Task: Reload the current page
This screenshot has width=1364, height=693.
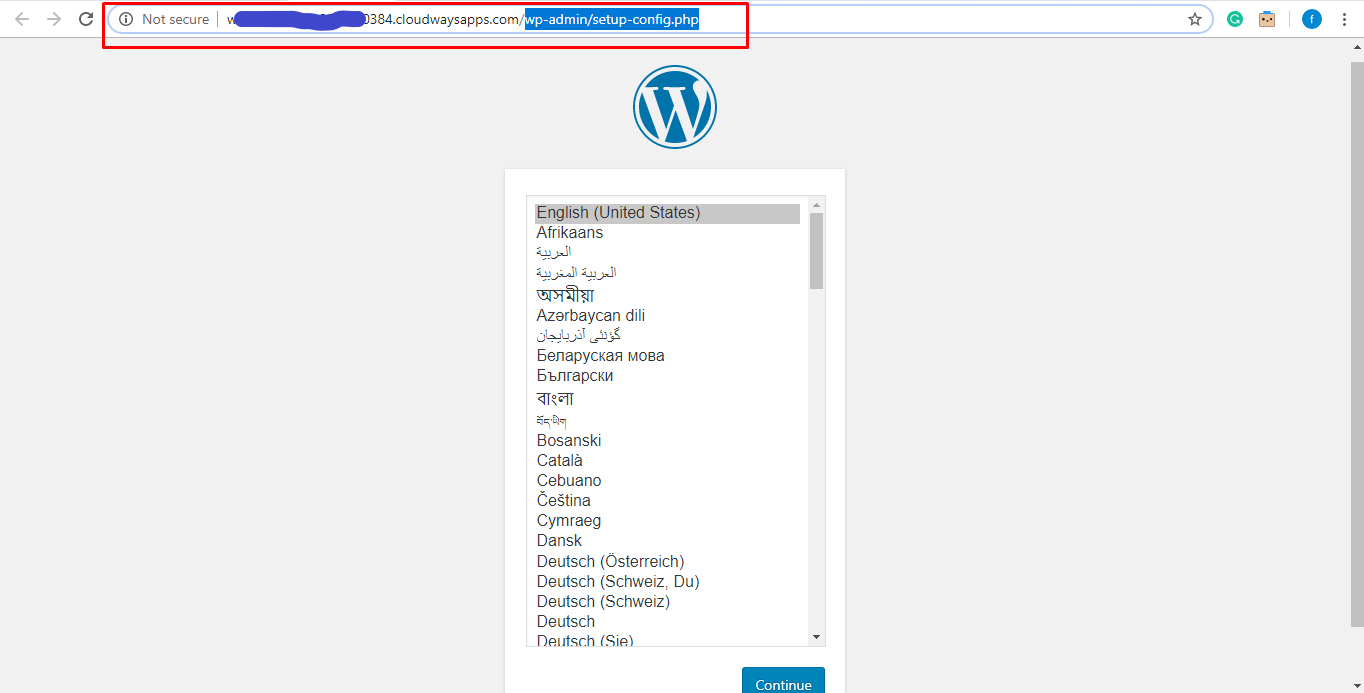Action: [86, 19]
